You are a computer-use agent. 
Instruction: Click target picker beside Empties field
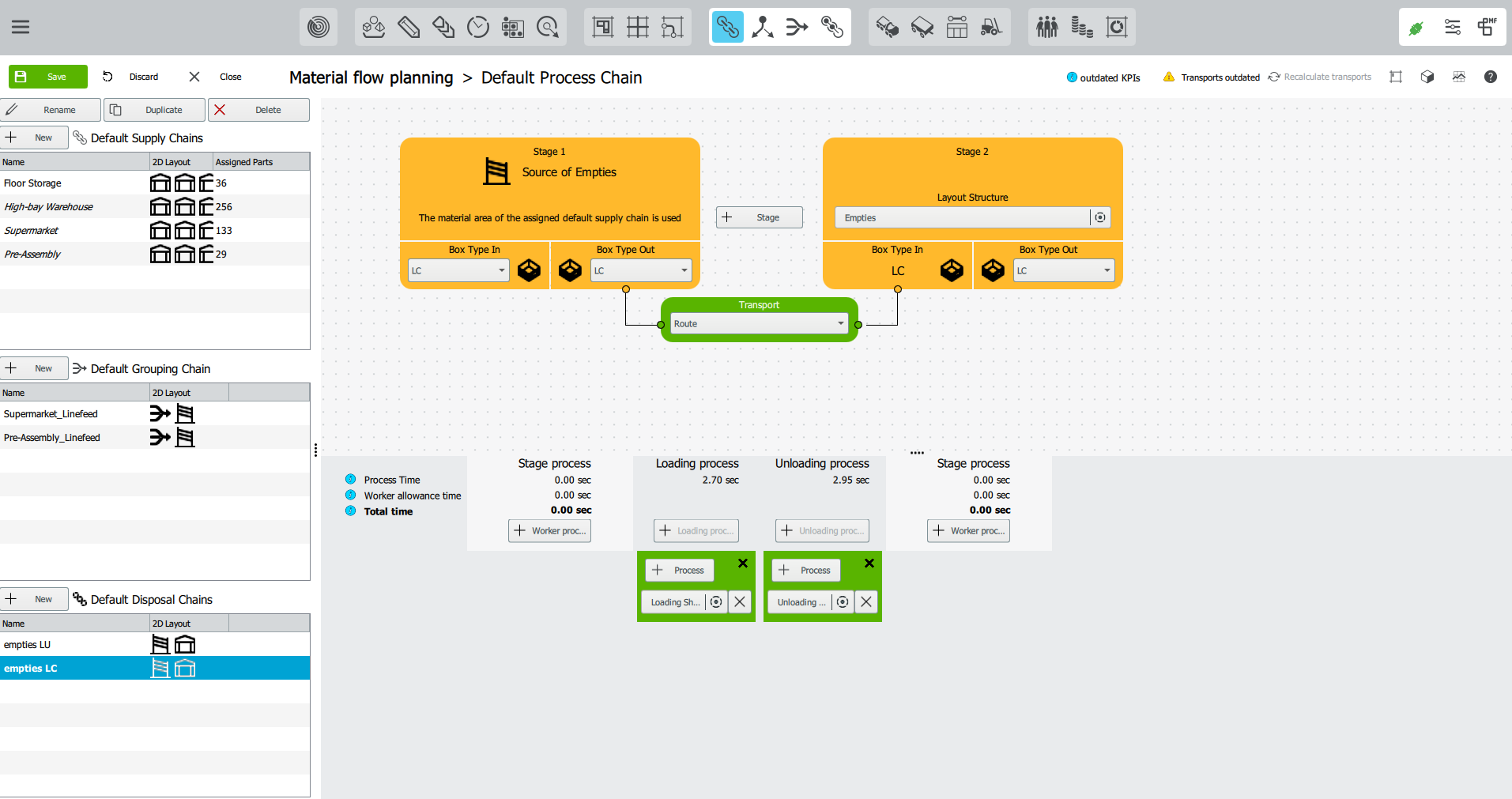coord(1100,217)
